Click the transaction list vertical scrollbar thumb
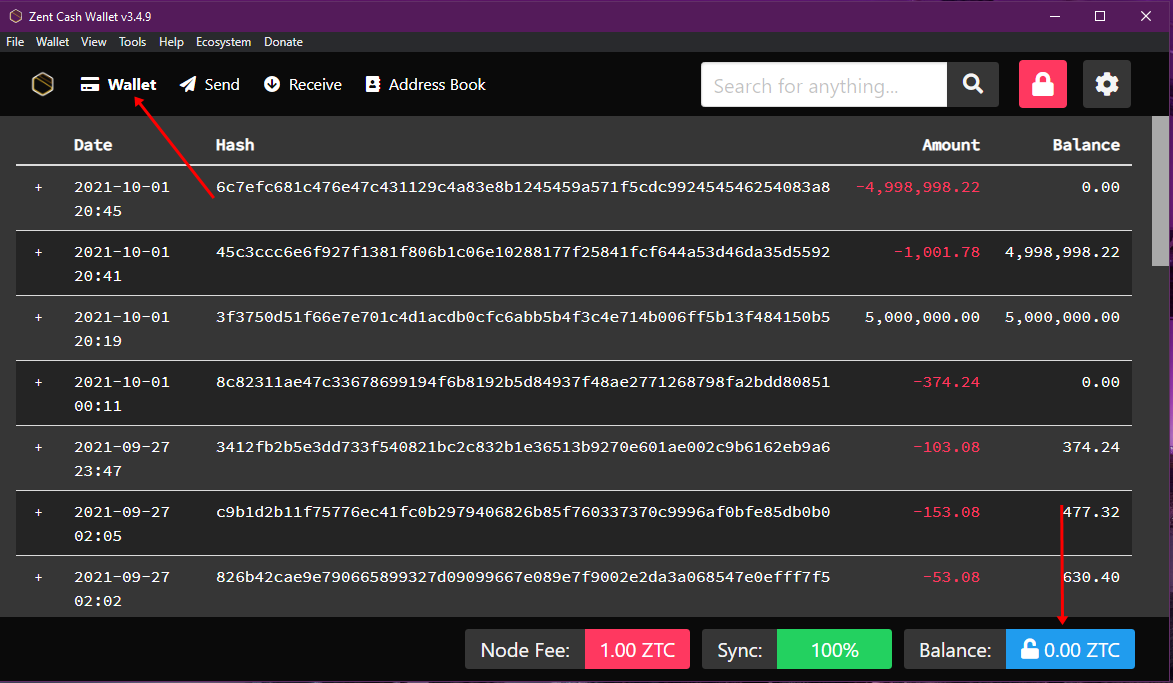The height and width of the screenshot is (683, 1173). point(1160,191)
